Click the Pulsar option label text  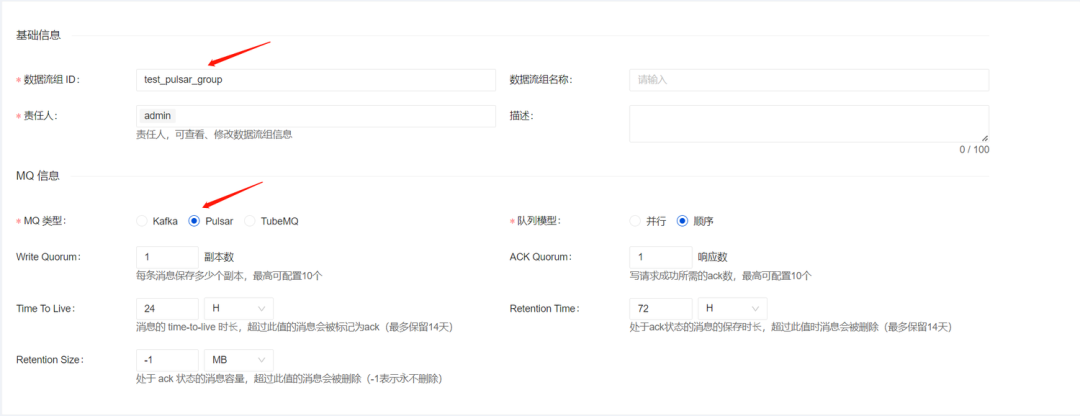pyautogui.click(x=219, y=221)
